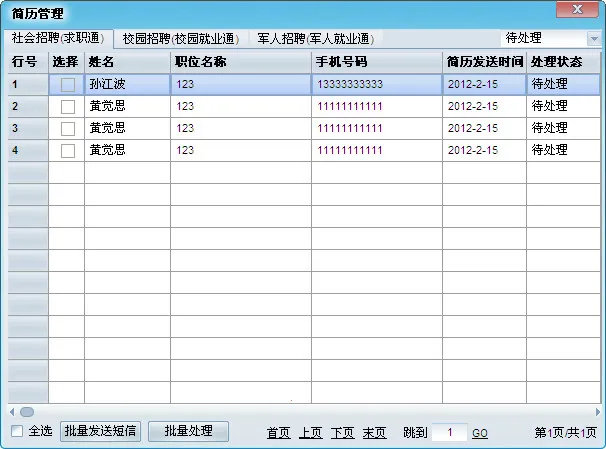
Task: Enable the 全选 select-all checkbox
Action: pos(17,432)
